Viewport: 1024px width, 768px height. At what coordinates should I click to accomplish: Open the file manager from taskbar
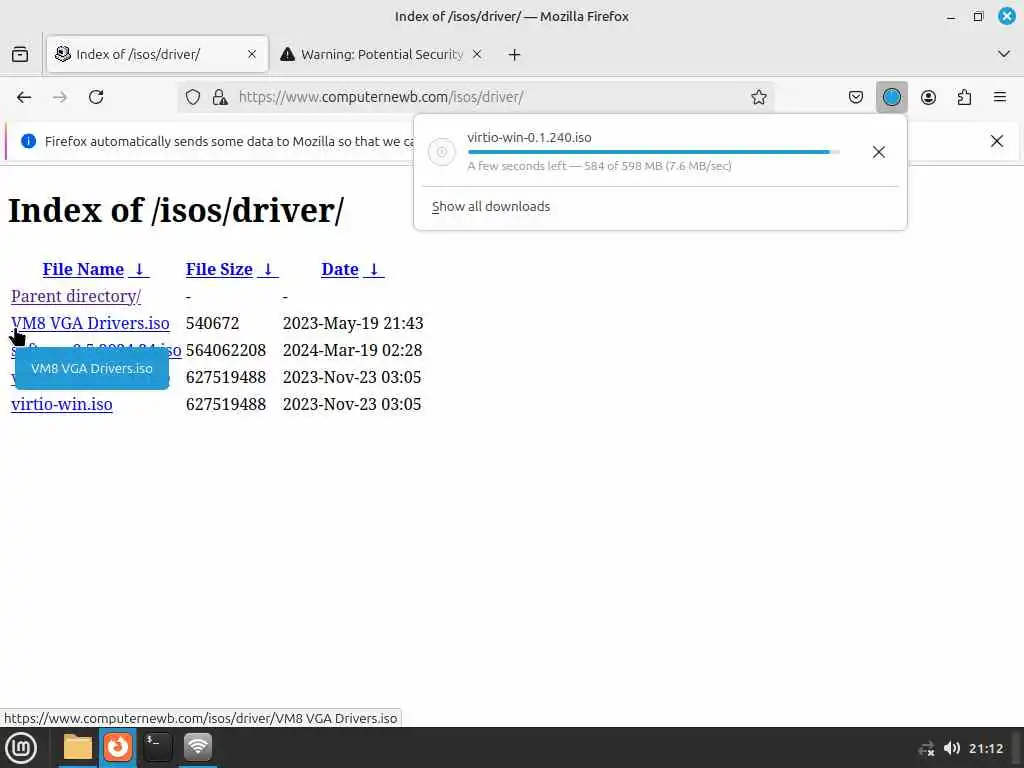(77, 747)
